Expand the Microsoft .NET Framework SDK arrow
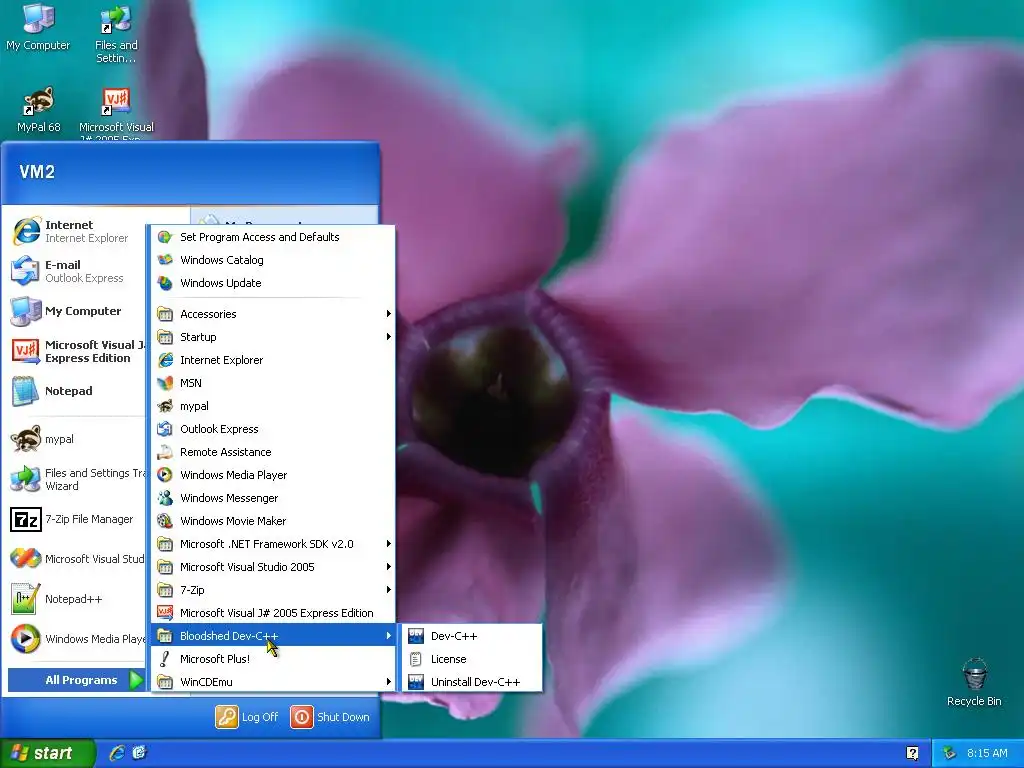1024x768 pixels. tap(389, 544)
